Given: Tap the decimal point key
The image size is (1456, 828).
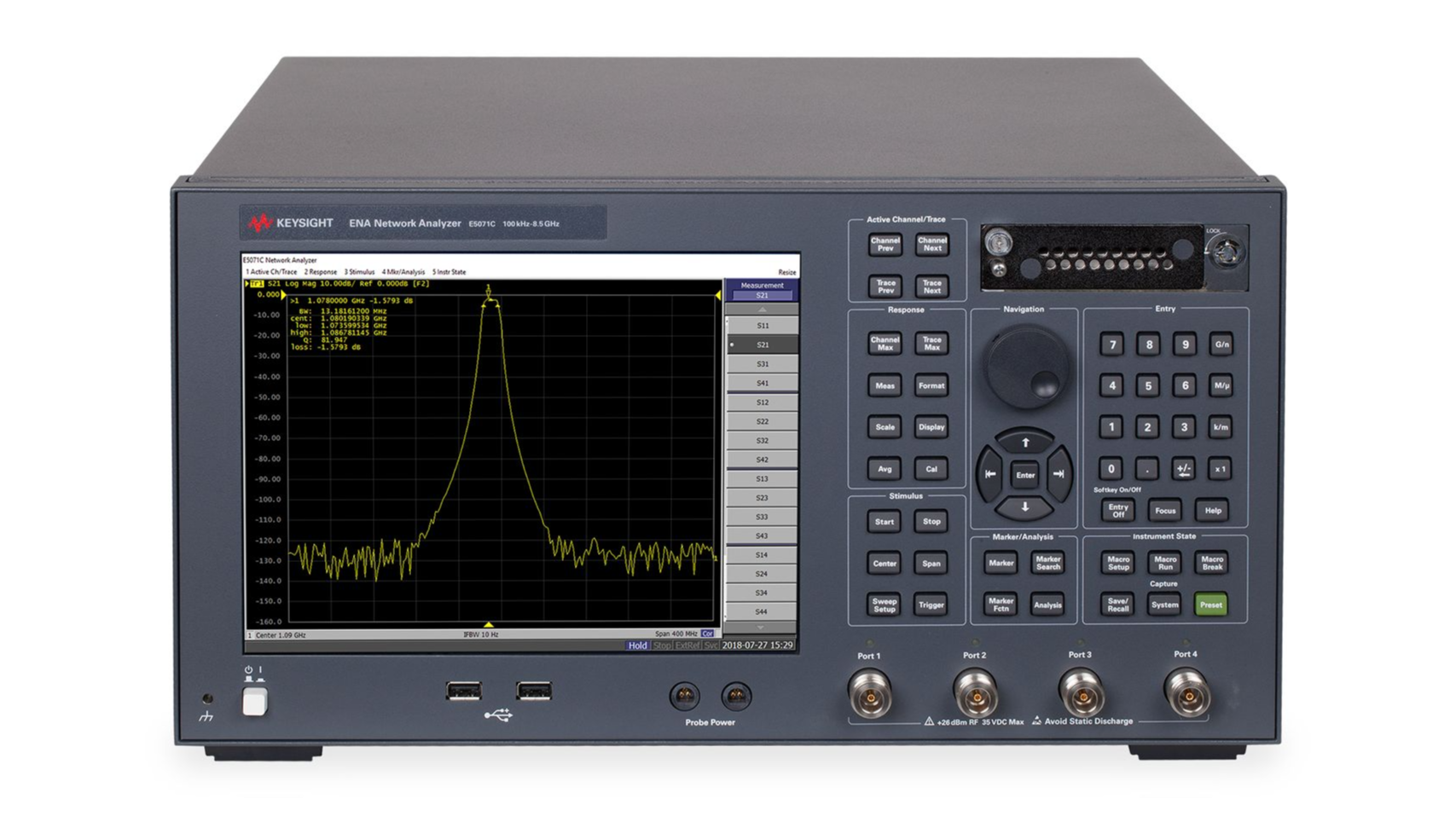Looking at the screenshot, I should (1147, 468).
